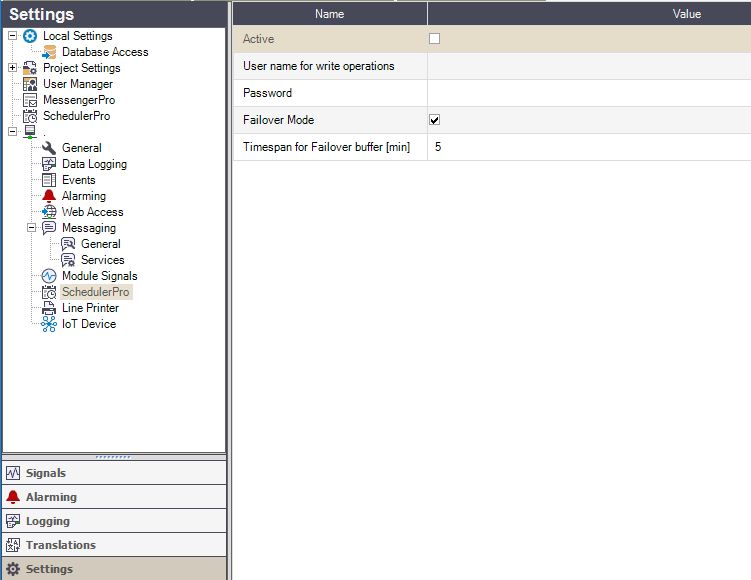Select Data Logging under the server

(x=94, y=164)
